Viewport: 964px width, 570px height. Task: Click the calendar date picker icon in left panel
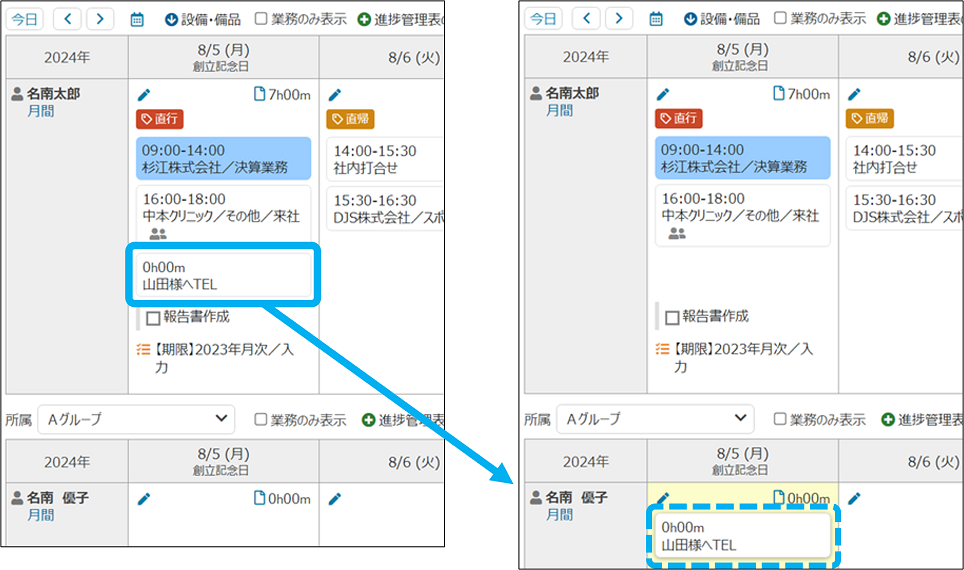point(137,19)
